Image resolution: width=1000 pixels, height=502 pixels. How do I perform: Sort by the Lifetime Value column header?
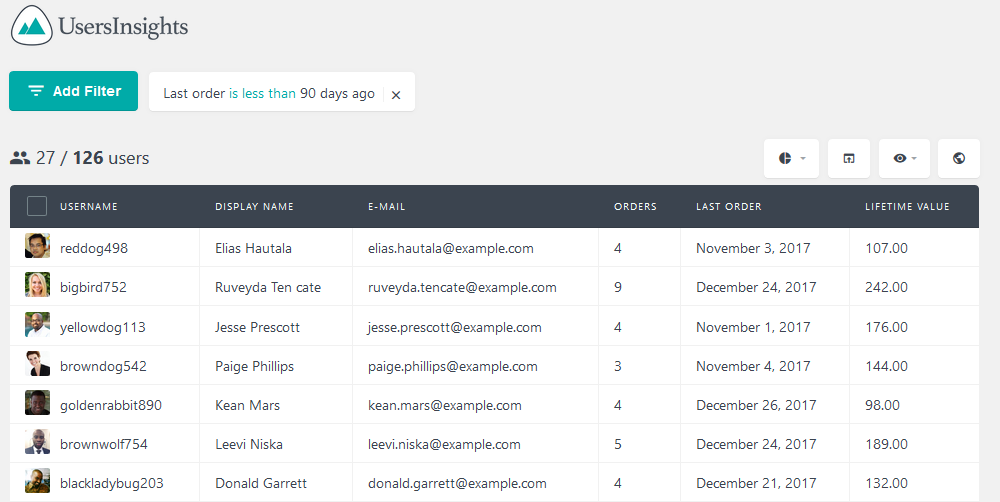pos(908,207)
